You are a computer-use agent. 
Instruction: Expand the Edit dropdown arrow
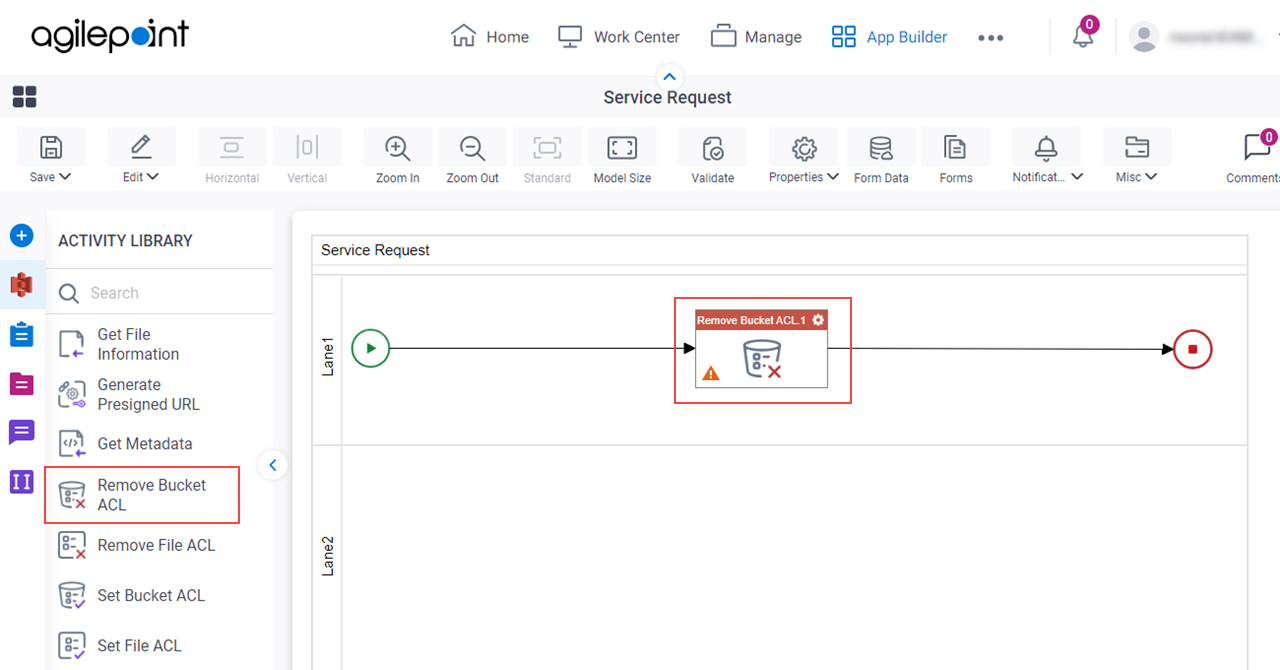point(153,177)
